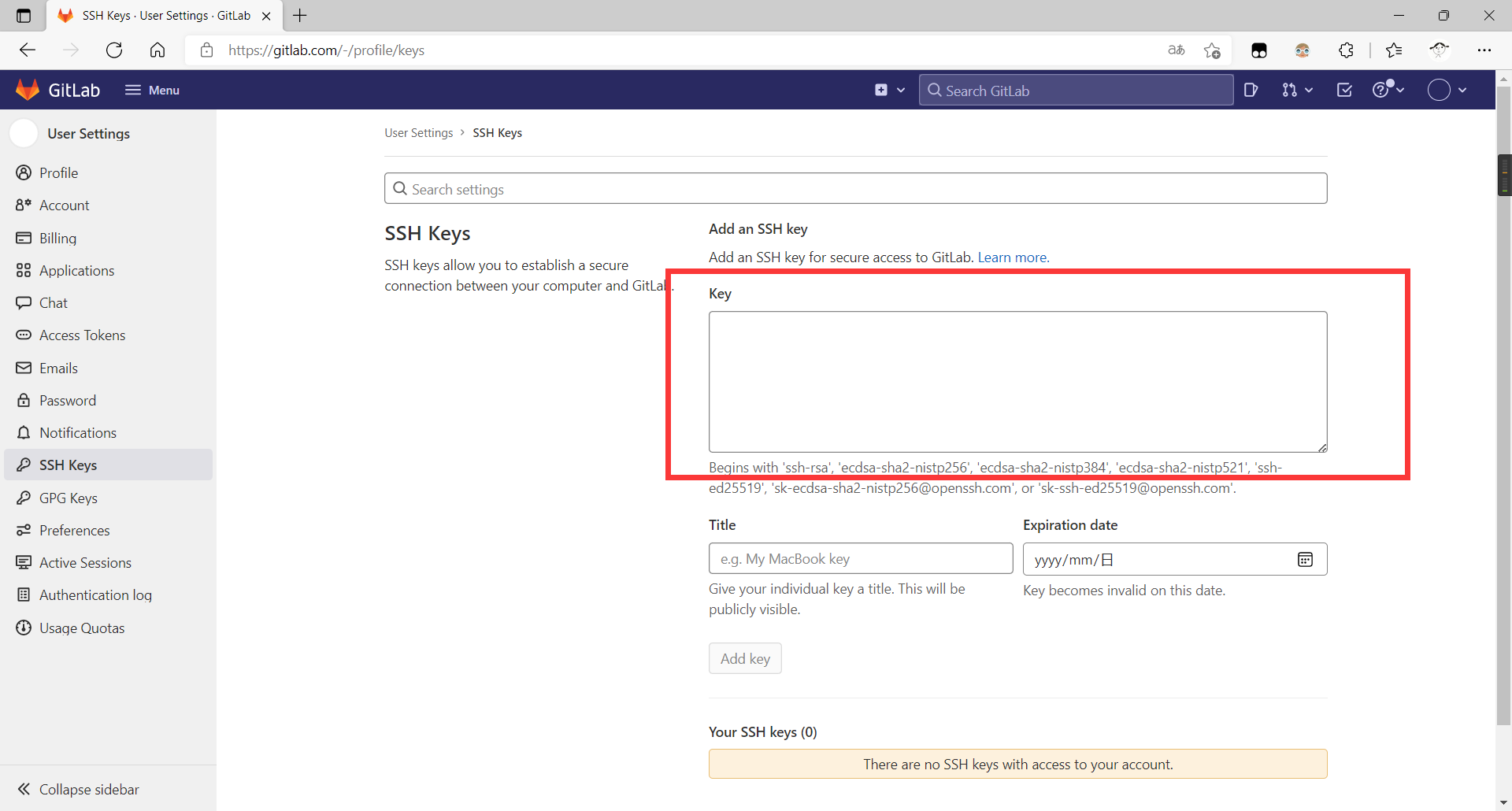Open the Issues icon in navbar

point(1251,90)
